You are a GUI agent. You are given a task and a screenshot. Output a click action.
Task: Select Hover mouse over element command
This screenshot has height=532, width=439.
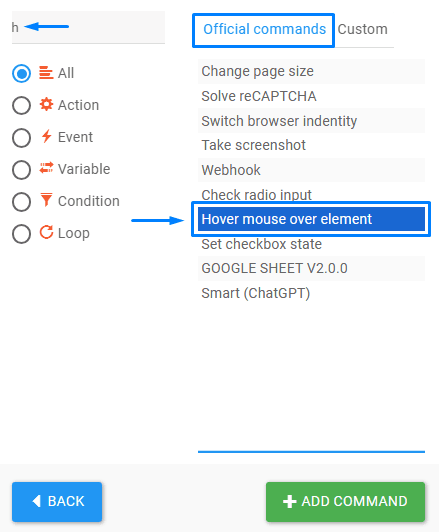point(311,219)
